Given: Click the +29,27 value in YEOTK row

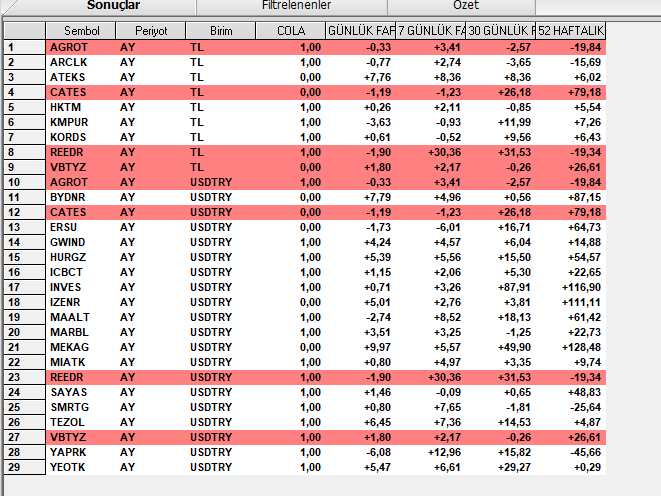Looking at the screenshot, I should click(514, 467).
